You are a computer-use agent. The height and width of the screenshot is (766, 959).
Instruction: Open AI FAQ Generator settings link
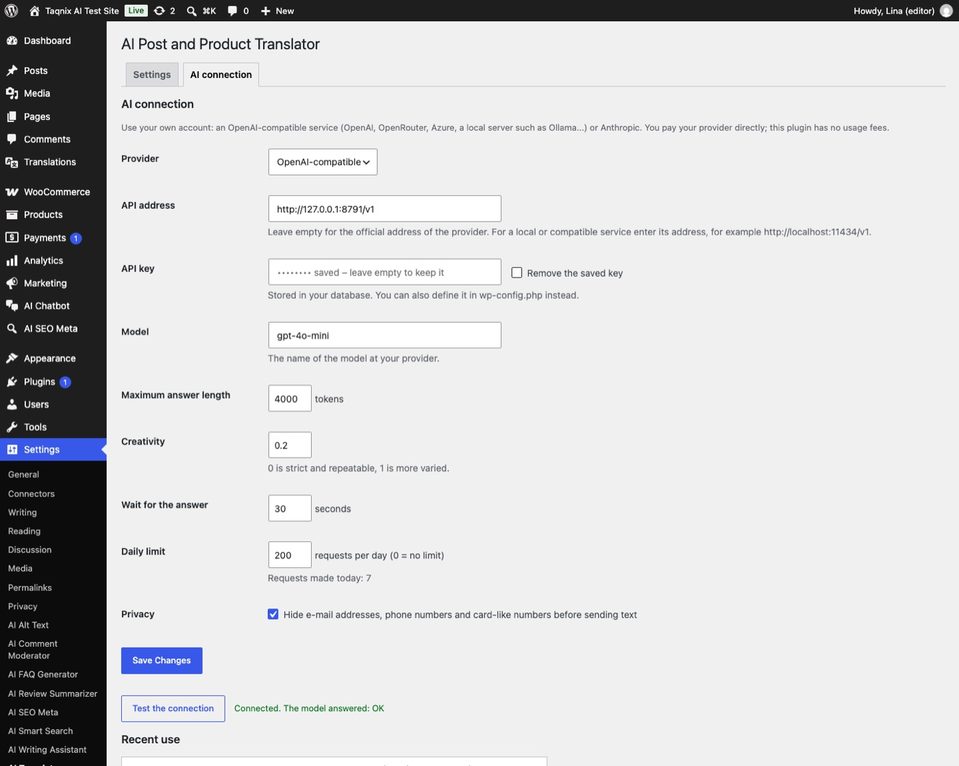[x=43, y=674]
